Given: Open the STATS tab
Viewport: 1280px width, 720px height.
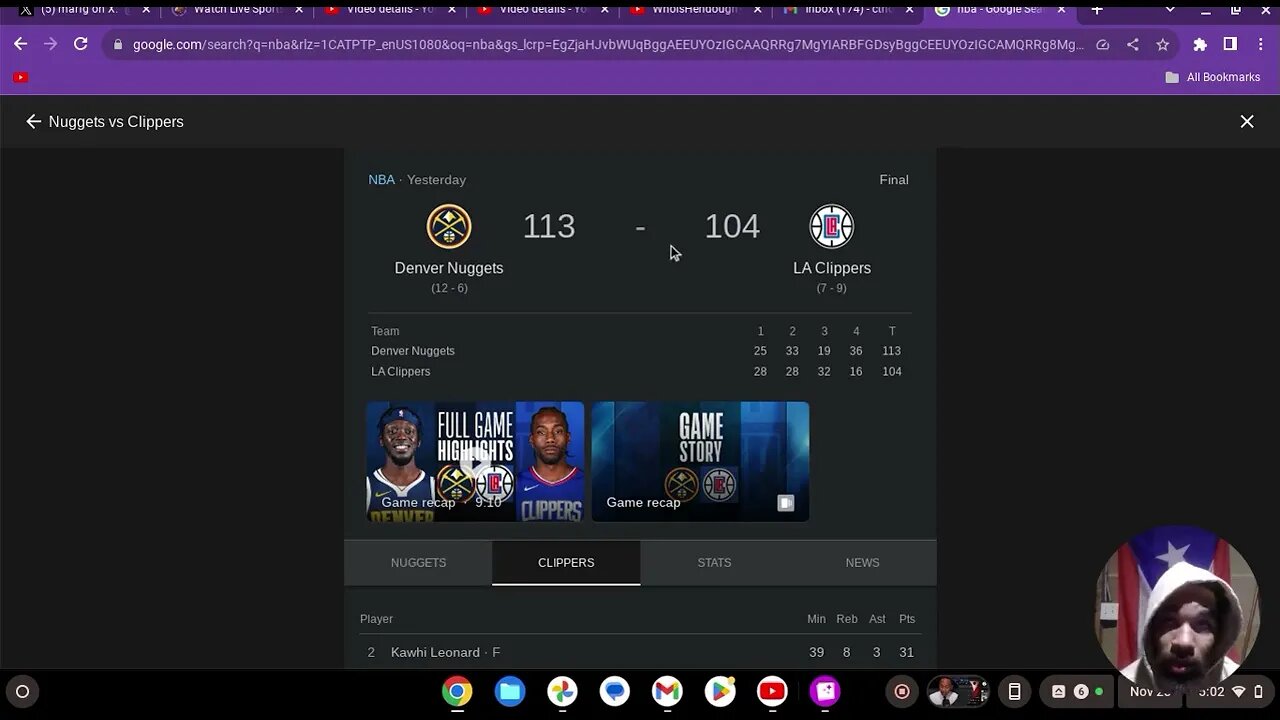Looking at the screenshot, I should [x=714, y=563].
